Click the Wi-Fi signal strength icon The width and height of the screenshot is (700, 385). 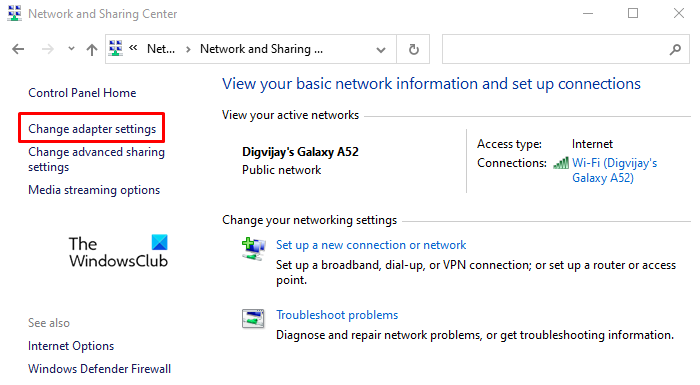[x=561, y=163]
